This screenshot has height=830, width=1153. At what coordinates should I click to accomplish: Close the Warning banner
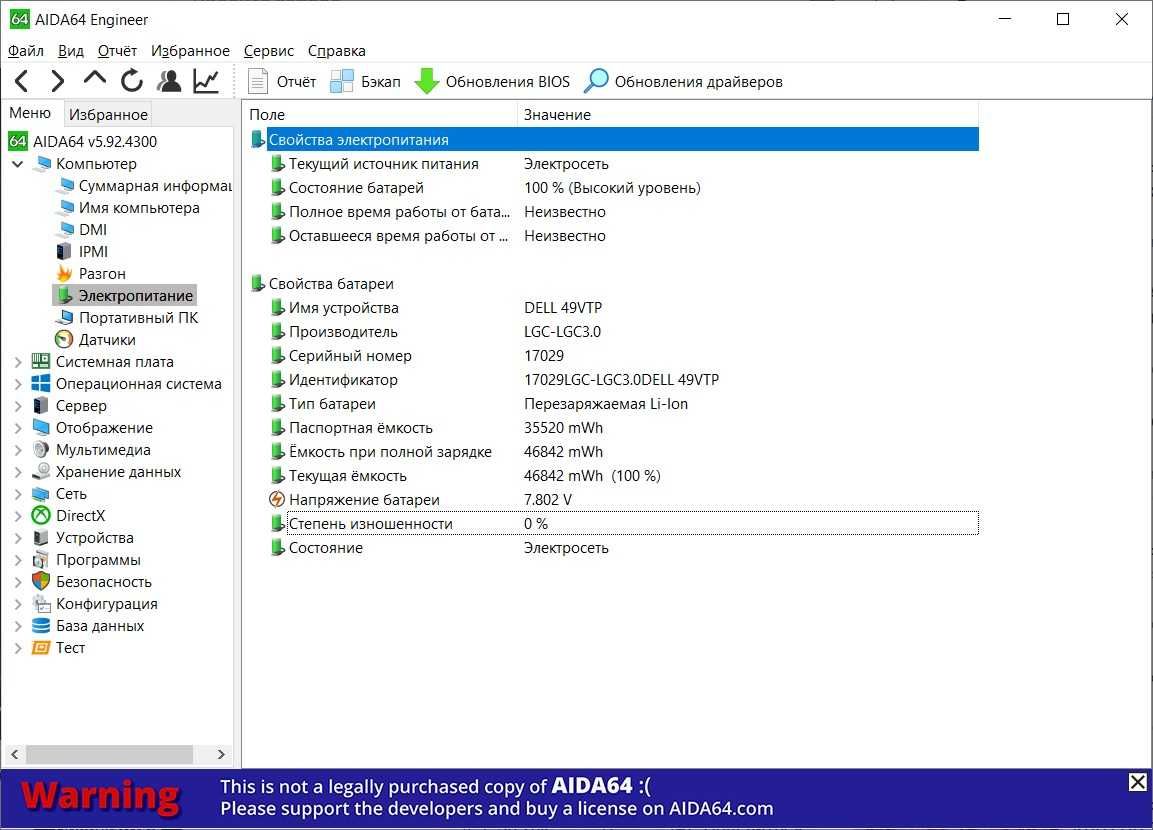point(1138,782)
